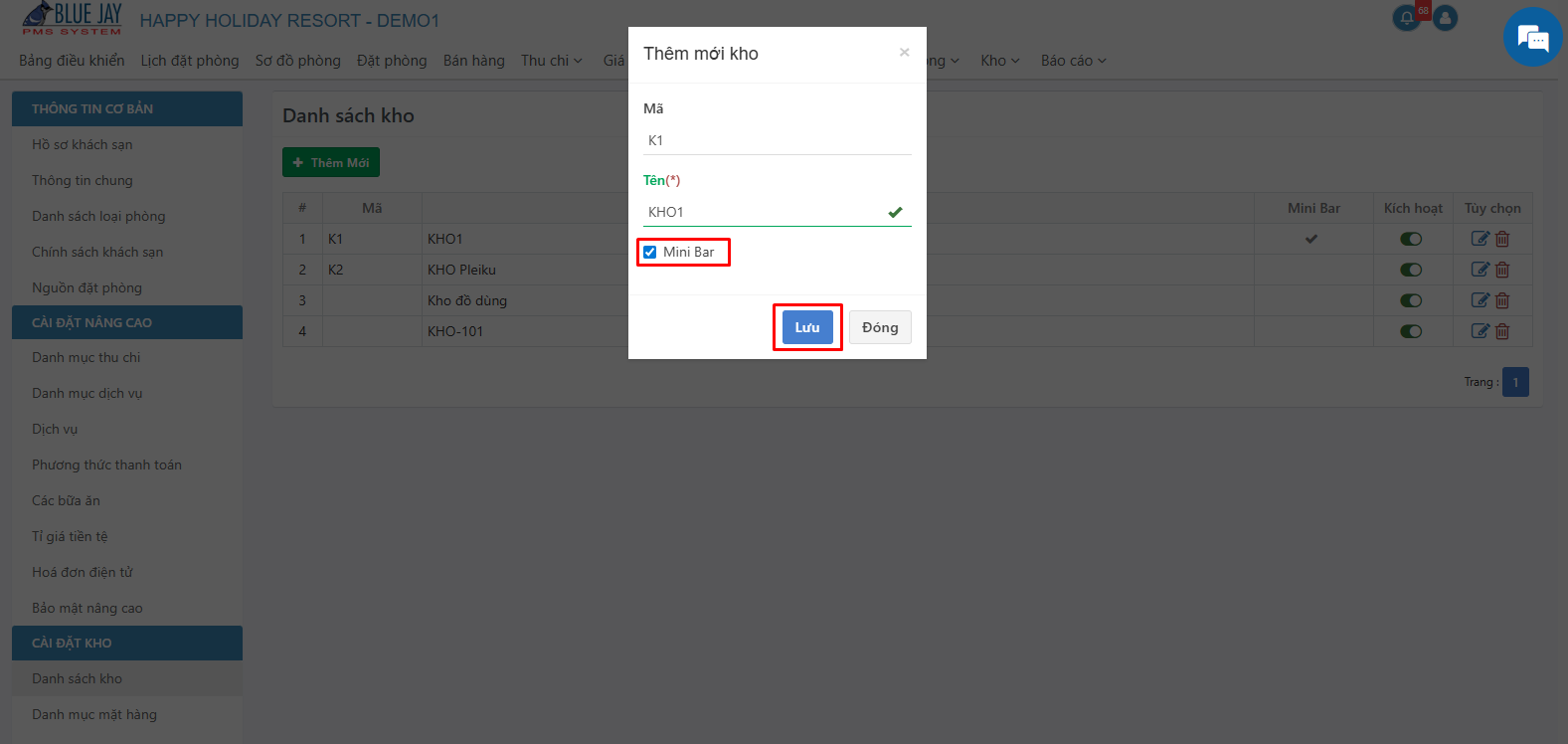Open the Kho dropdown menu

[1000, 61]
